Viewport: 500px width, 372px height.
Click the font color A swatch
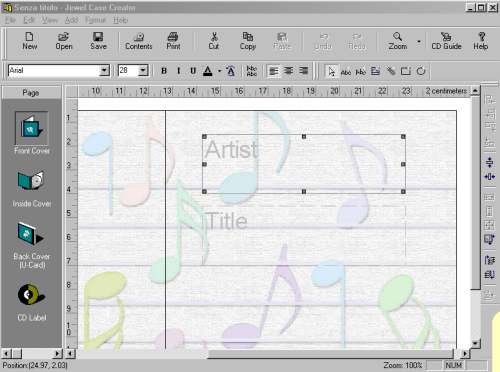[x=208, y=71]
